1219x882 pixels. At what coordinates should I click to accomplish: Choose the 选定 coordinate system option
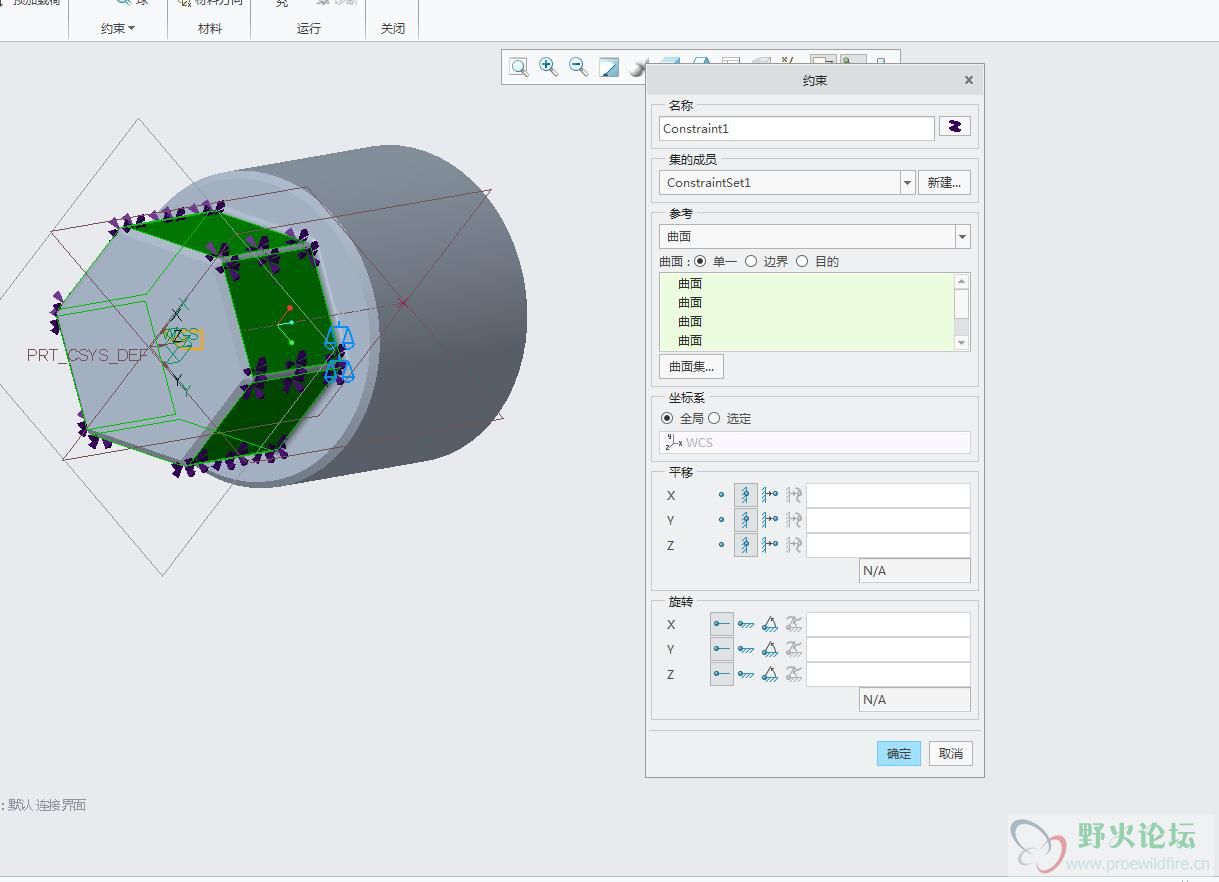coord(714,418)
